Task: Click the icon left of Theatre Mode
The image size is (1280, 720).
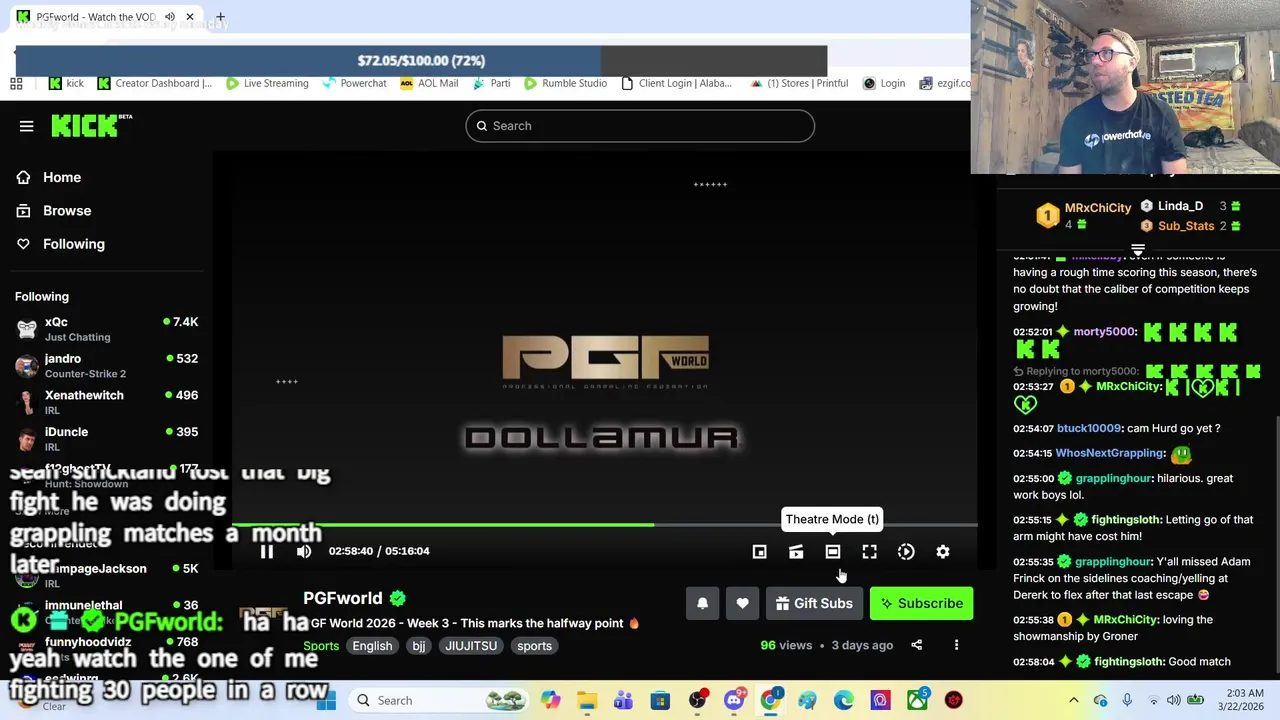Action: (x=796, y=552)
